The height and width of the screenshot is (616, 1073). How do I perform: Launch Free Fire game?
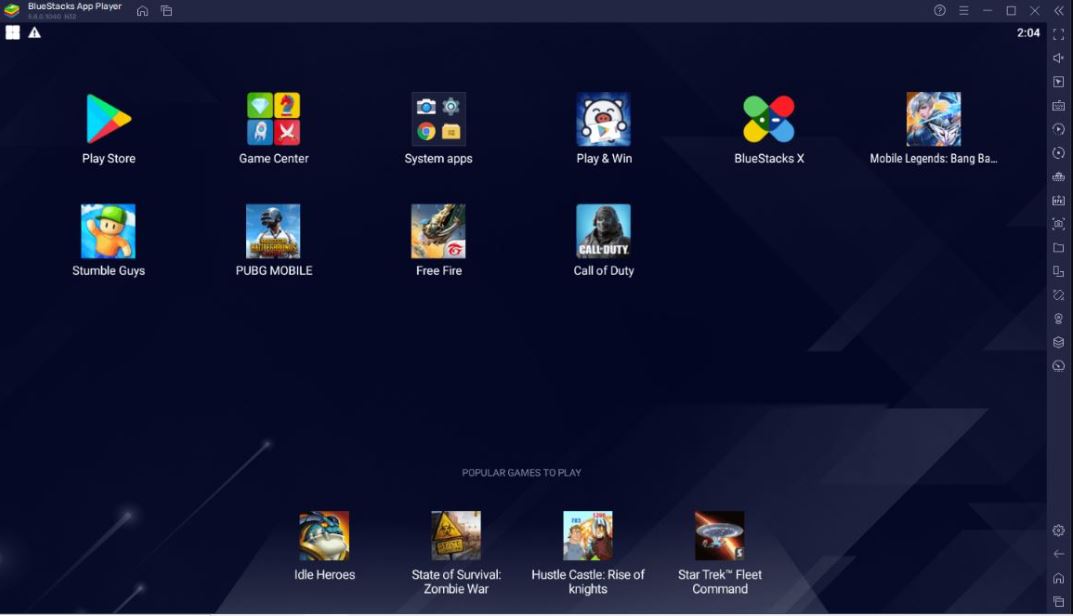(x=438, y=232)
